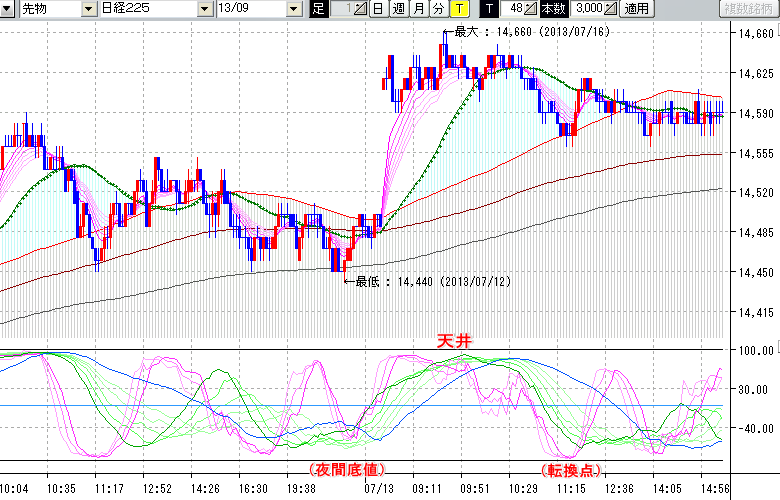This screenshot has width=780, height=500.
Task: Switch chart to daily 日 interval
Action: tap(377, 9)
